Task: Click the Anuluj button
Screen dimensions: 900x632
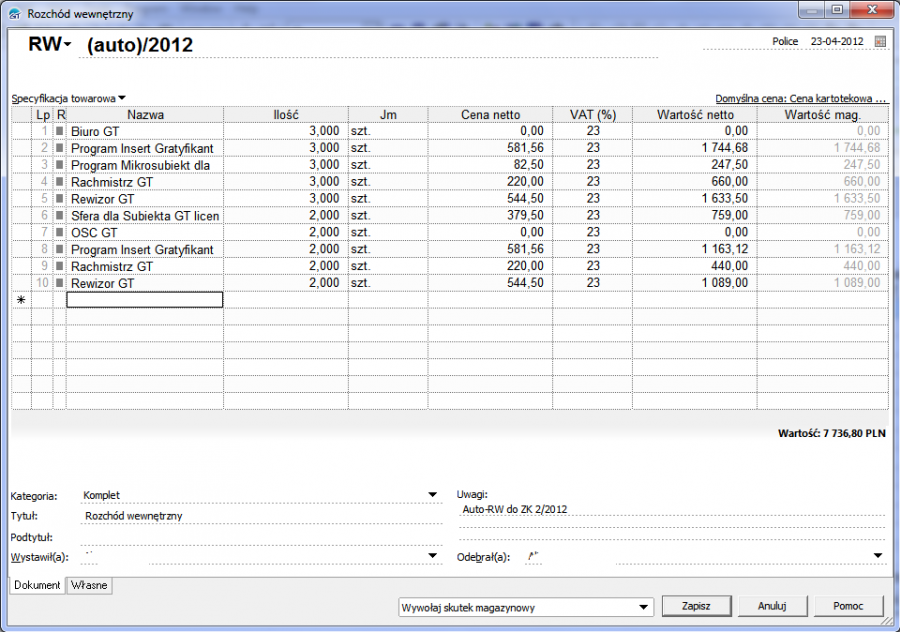Action: [772, 606]
